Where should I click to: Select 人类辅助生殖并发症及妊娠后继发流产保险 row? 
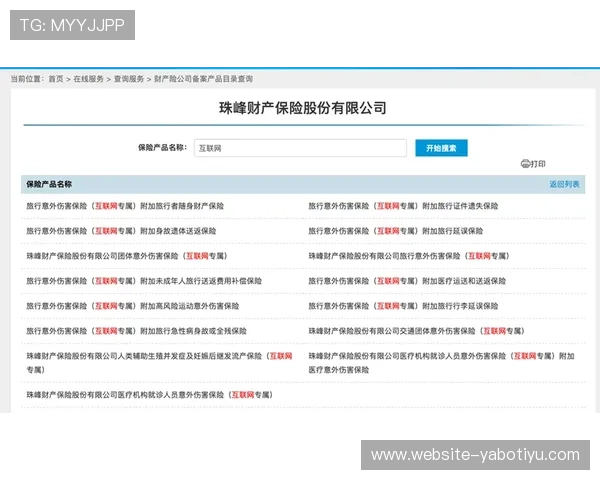(159, 362)
